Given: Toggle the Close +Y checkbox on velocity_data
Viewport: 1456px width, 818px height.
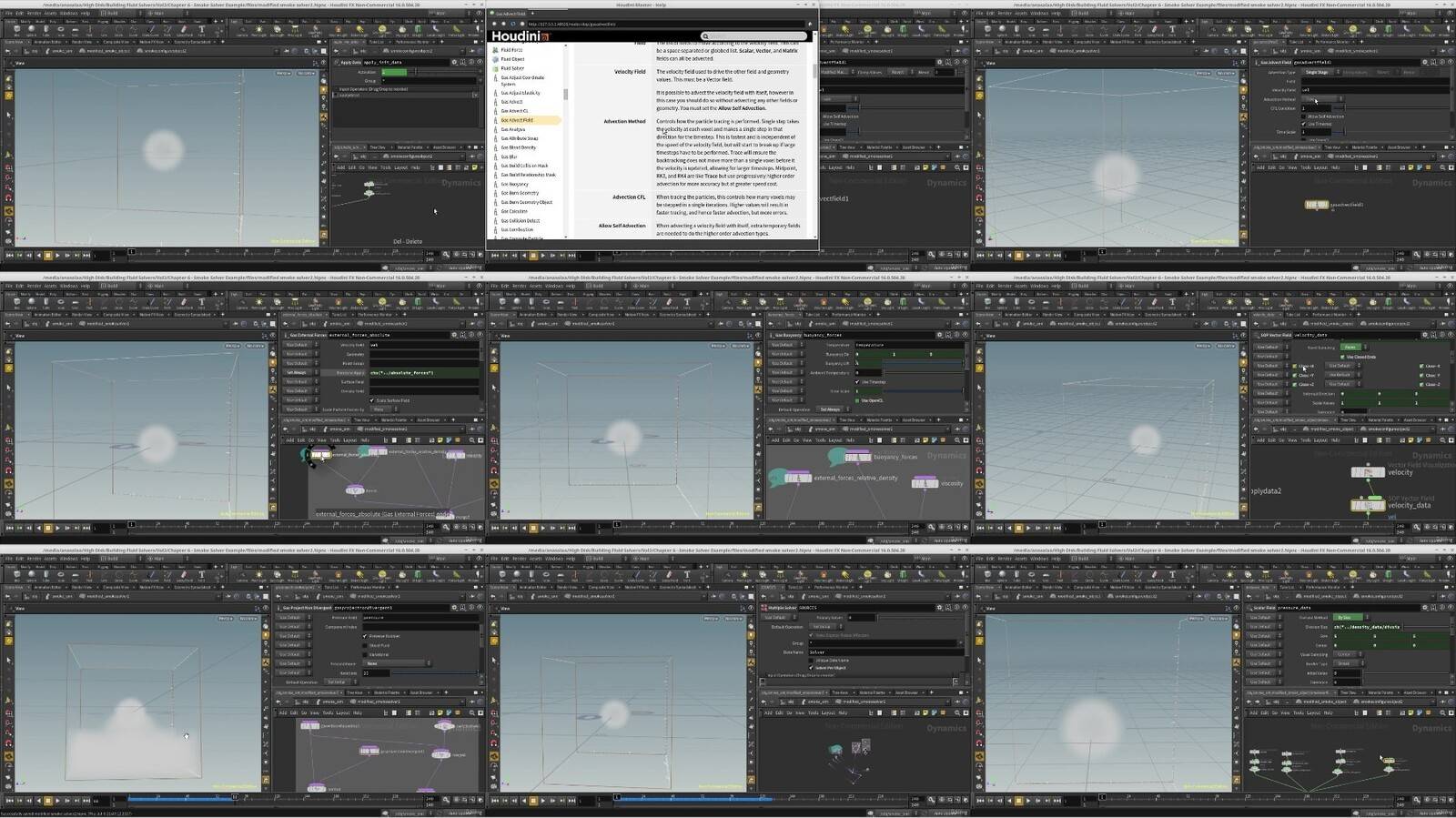Looking at the screenshot, I should 1294,375.
